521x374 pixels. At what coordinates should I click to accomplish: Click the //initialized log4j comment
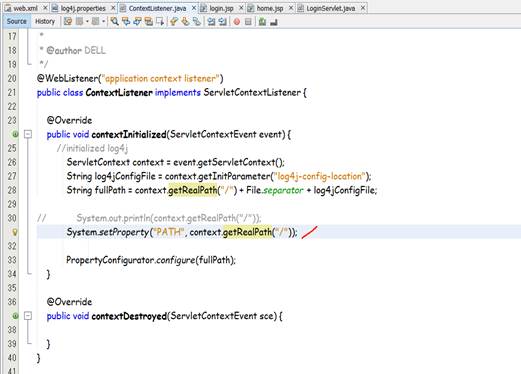click(x=92, y=148)
